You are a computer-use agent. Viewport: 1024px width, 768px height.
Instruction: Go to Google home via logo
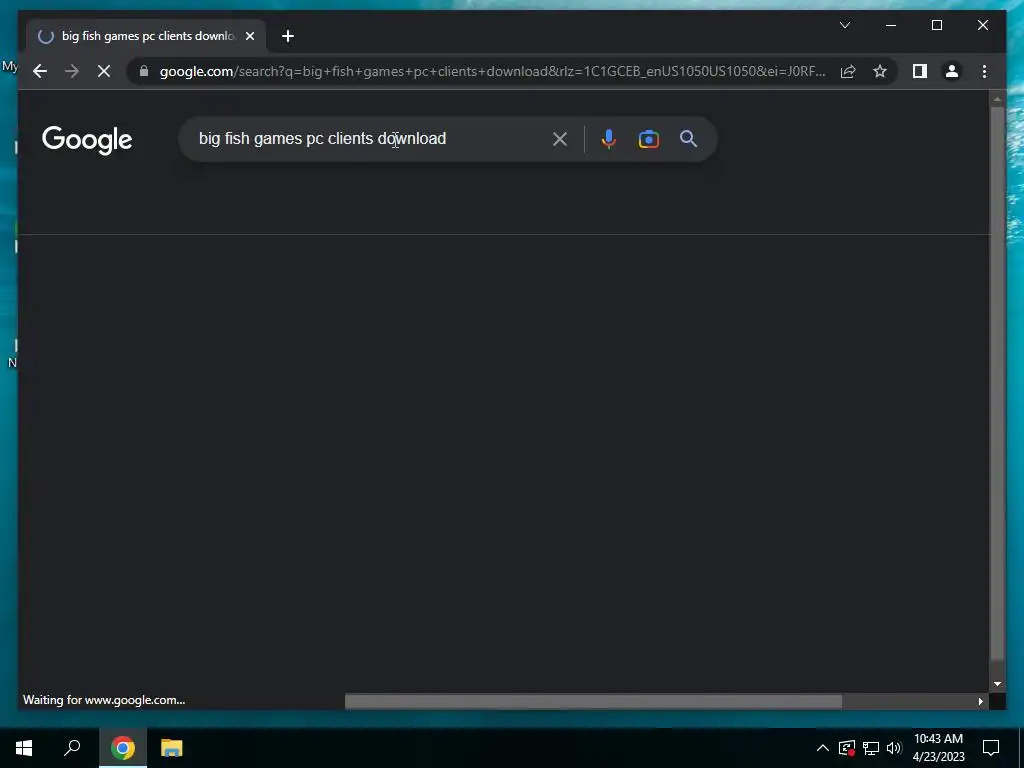(87, 140)
